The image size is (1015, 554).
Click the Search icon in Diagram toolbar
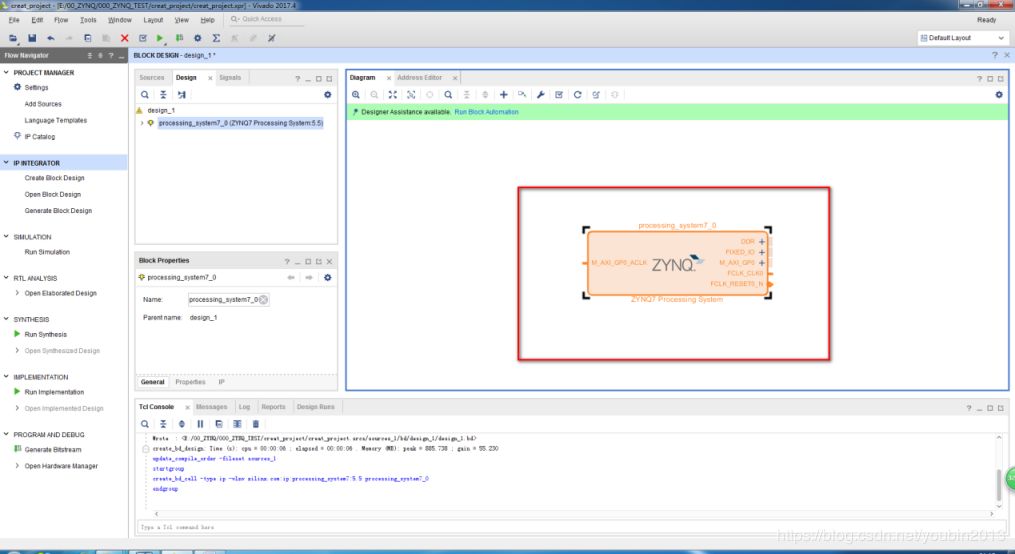point(448,94)
